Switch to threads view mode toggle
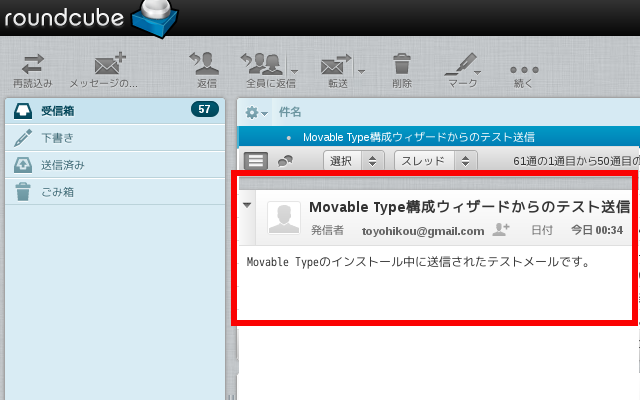 coord(285,160)
